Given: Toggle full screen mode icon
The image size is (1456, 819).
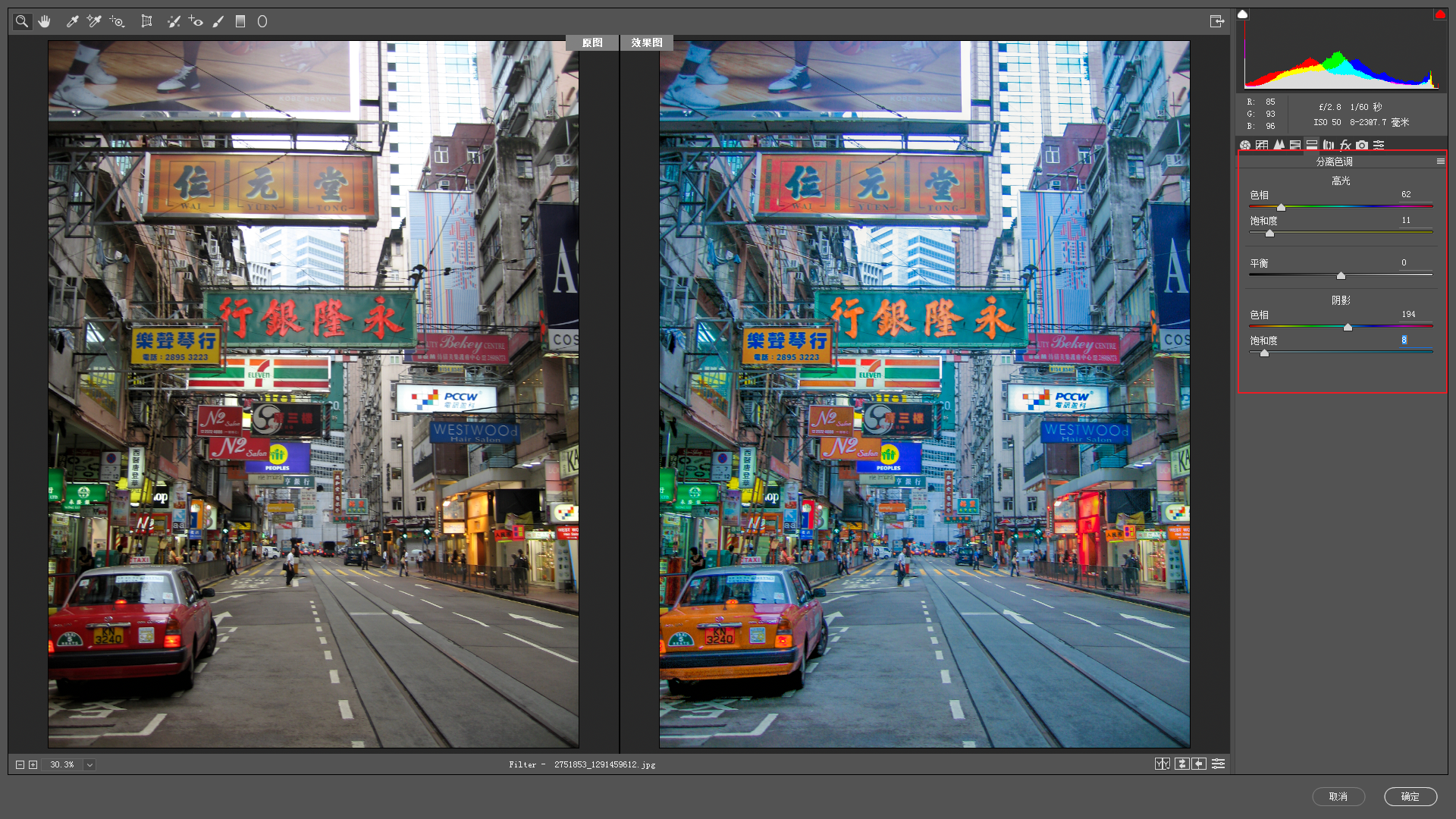Looking at the screenshot, I should click(1217, 21).
